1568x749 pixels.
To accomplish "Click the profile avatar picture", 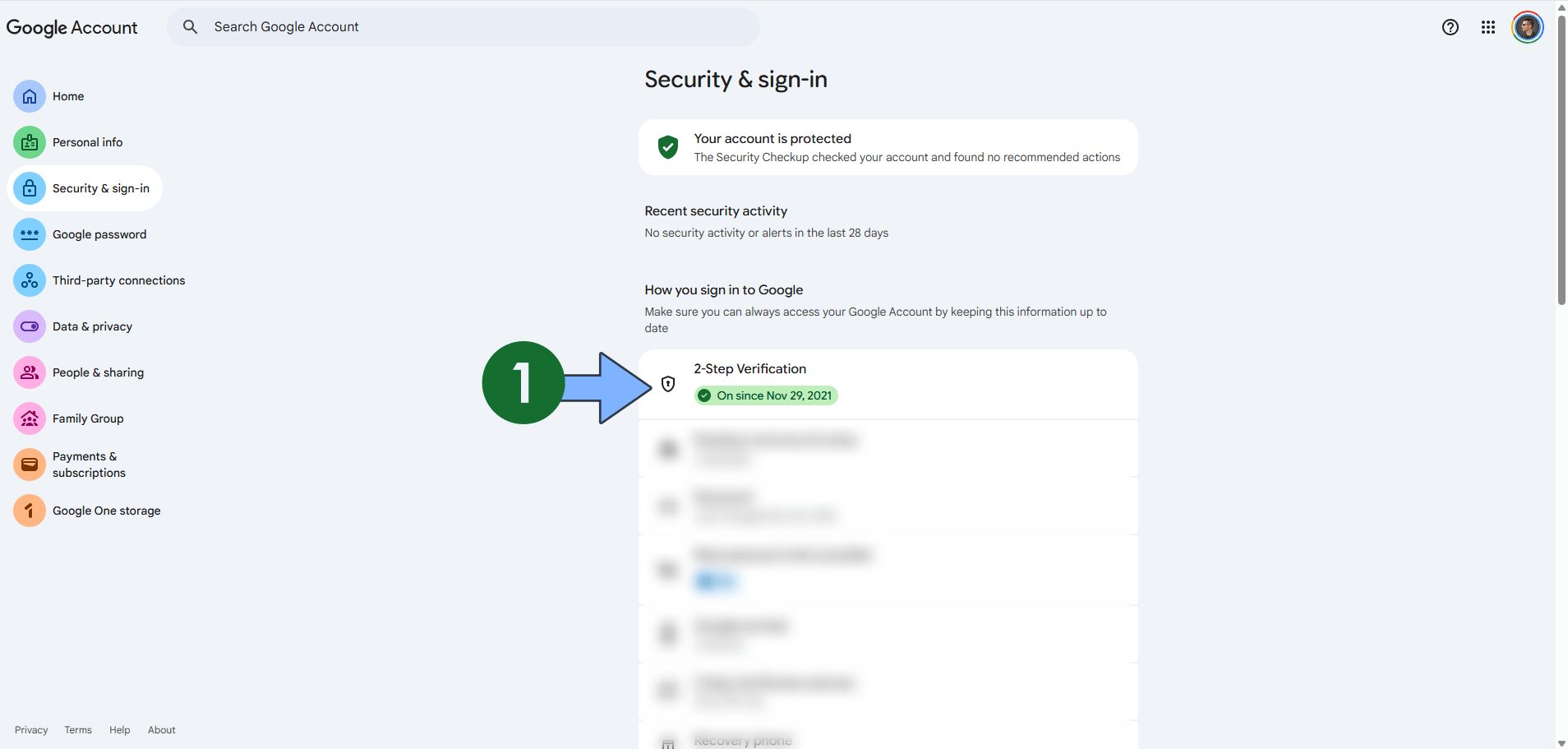I will 1527,27.
